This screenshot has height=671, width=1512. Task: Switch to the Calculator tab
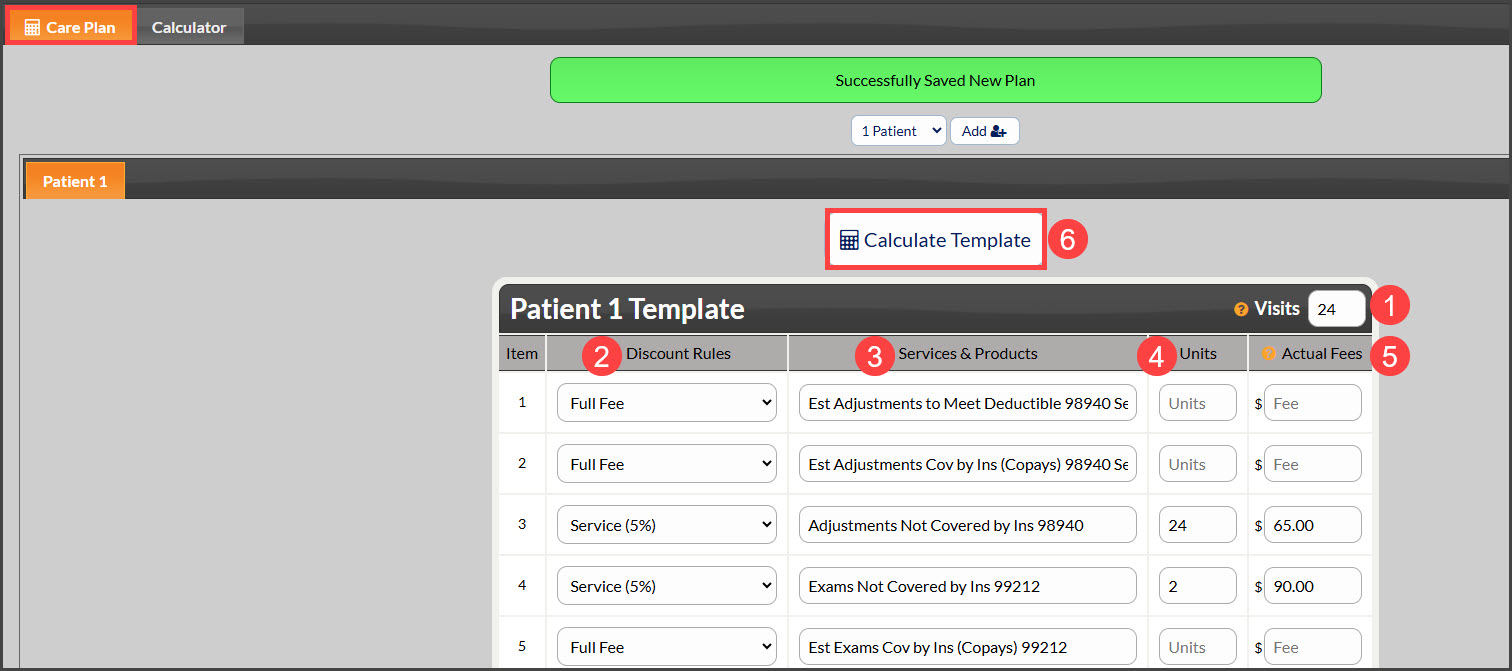[189, 27]
